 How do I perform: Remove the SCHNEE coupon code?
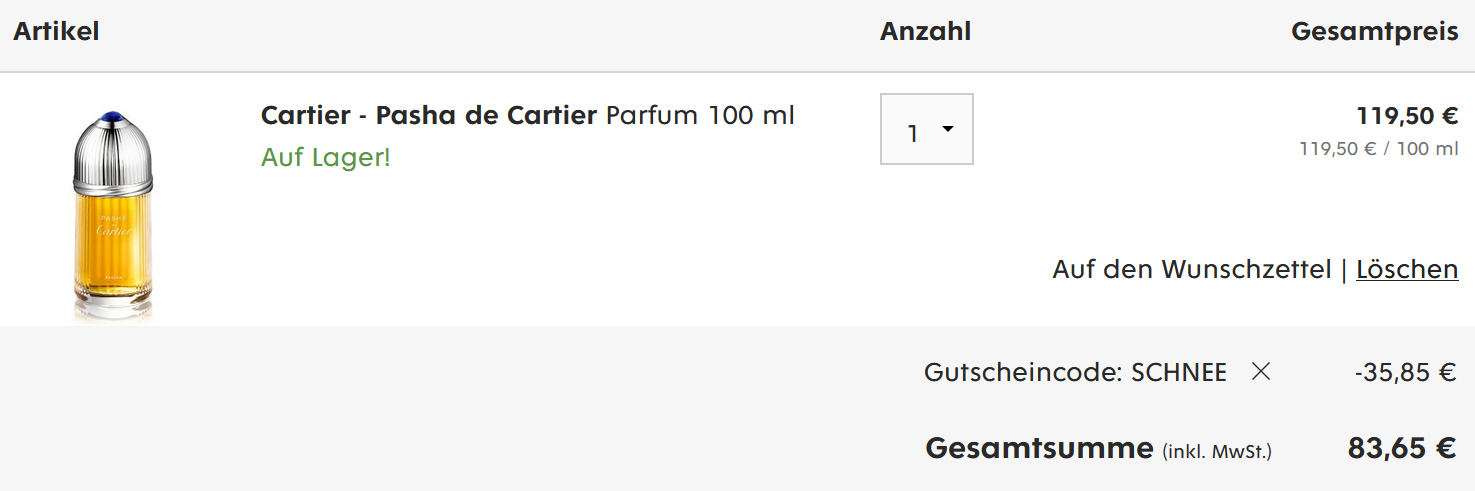click(1261, 372)
